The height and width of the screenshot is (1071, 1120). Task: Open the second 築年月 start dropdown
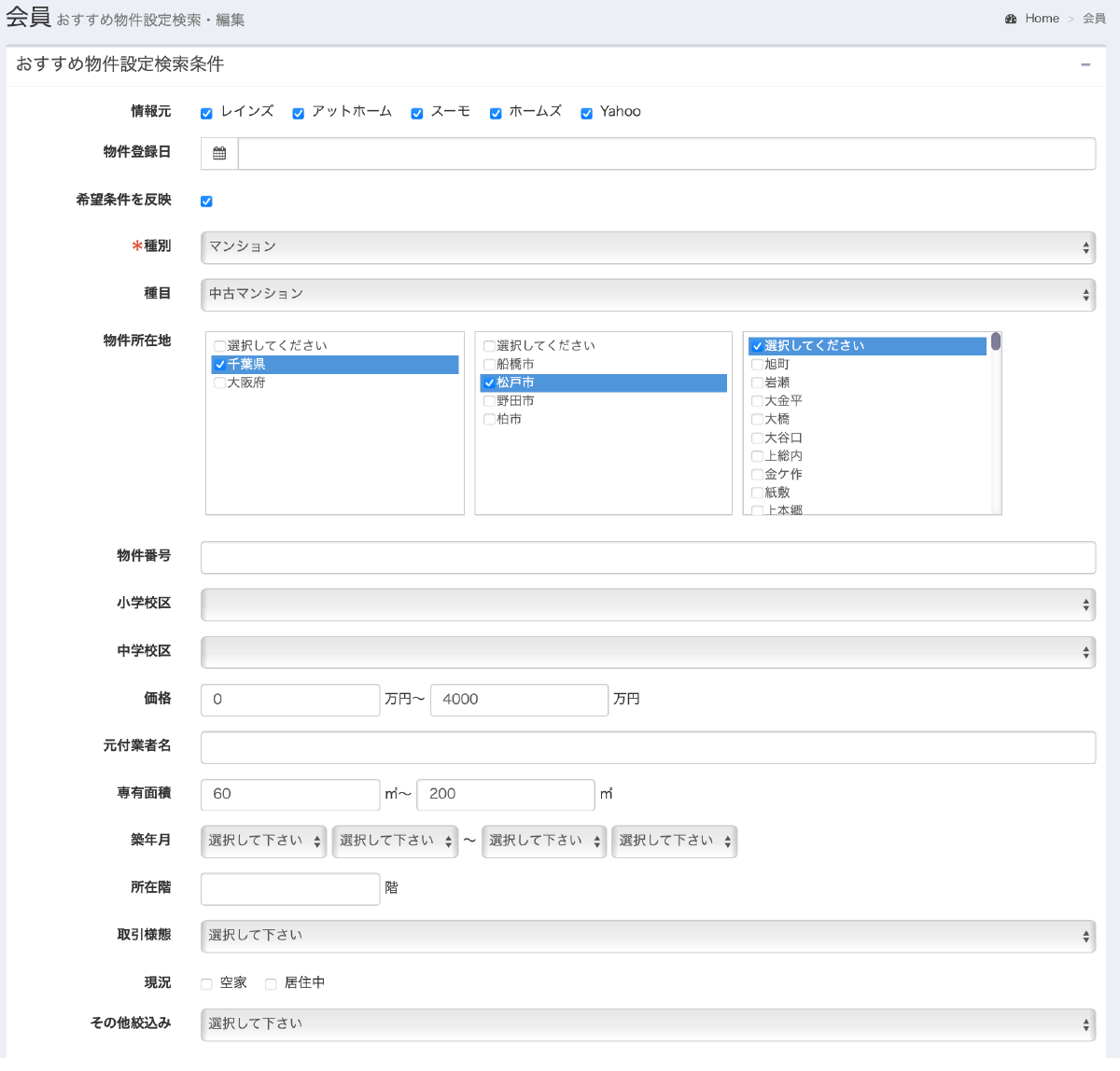click(395, 841)
